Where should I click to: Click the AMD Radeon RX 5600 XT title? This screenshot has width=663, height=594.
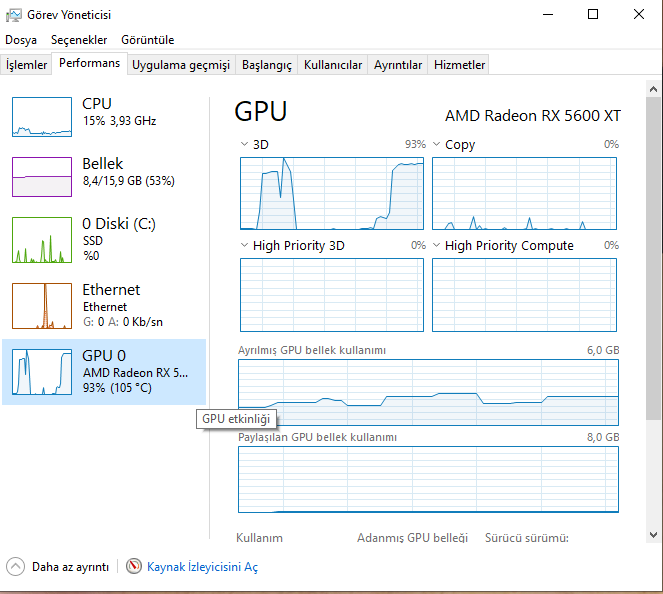tap(533, 115)
